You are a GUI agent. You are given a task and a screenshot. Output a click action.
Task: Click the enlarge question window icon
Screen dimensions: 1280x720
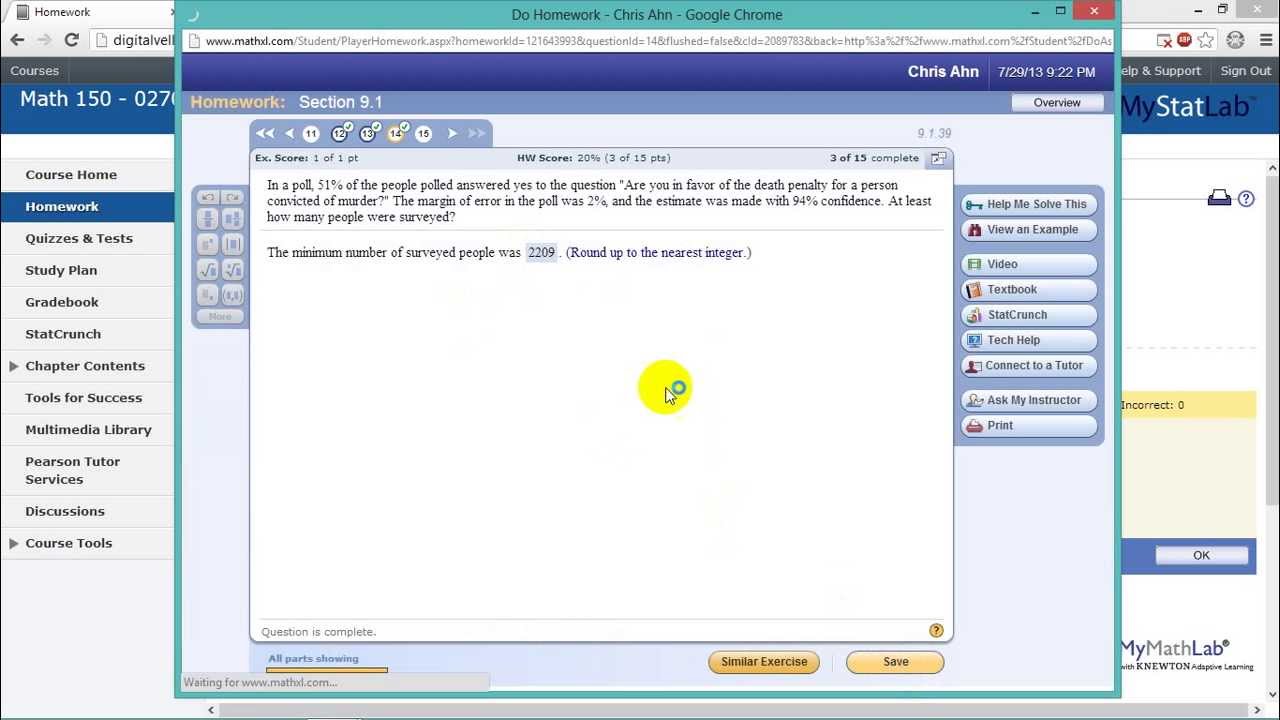938,158
